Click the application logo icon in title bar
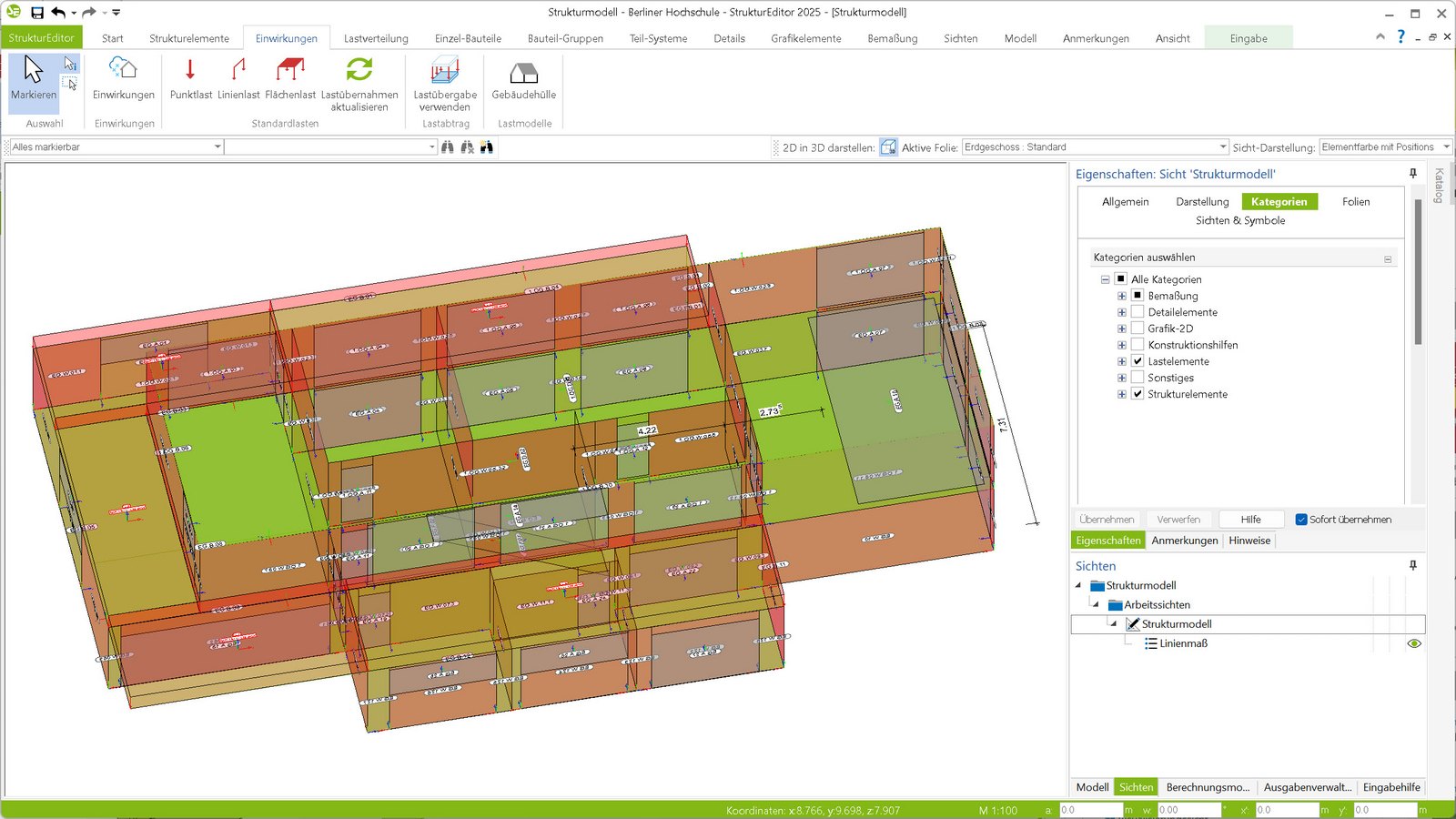 pos(14,12)
